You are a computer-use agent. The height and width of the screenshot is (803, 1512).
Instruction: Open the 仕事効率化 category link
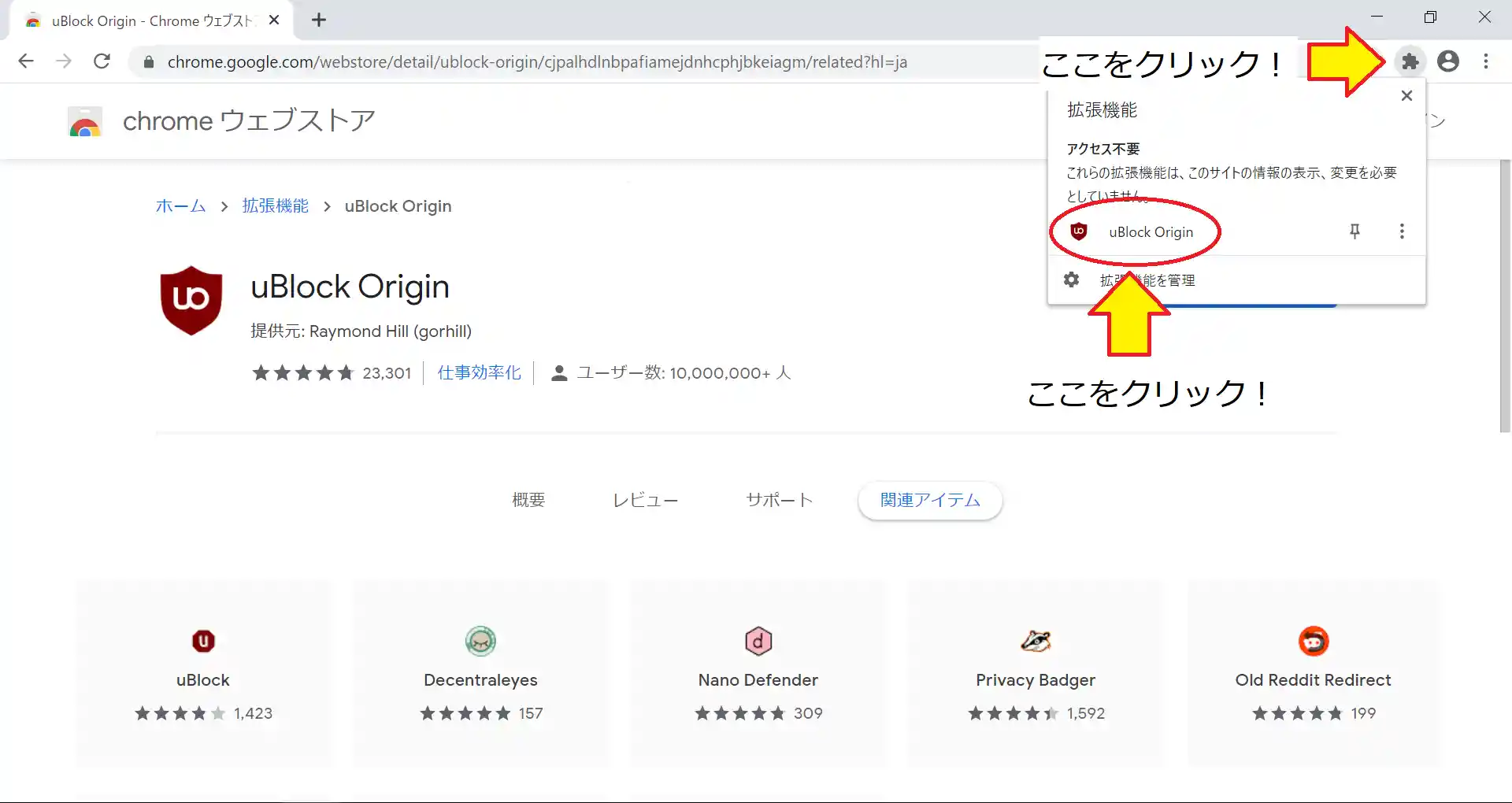point(479,373)
